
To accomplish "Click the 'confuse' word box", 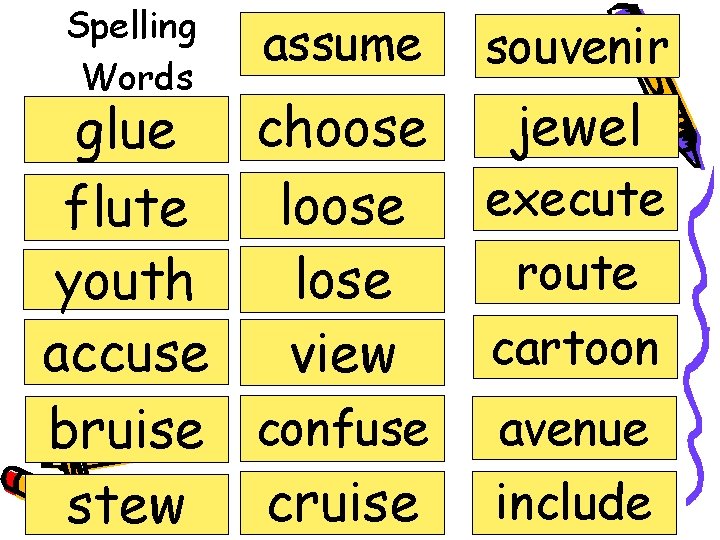I will point(343,428).
